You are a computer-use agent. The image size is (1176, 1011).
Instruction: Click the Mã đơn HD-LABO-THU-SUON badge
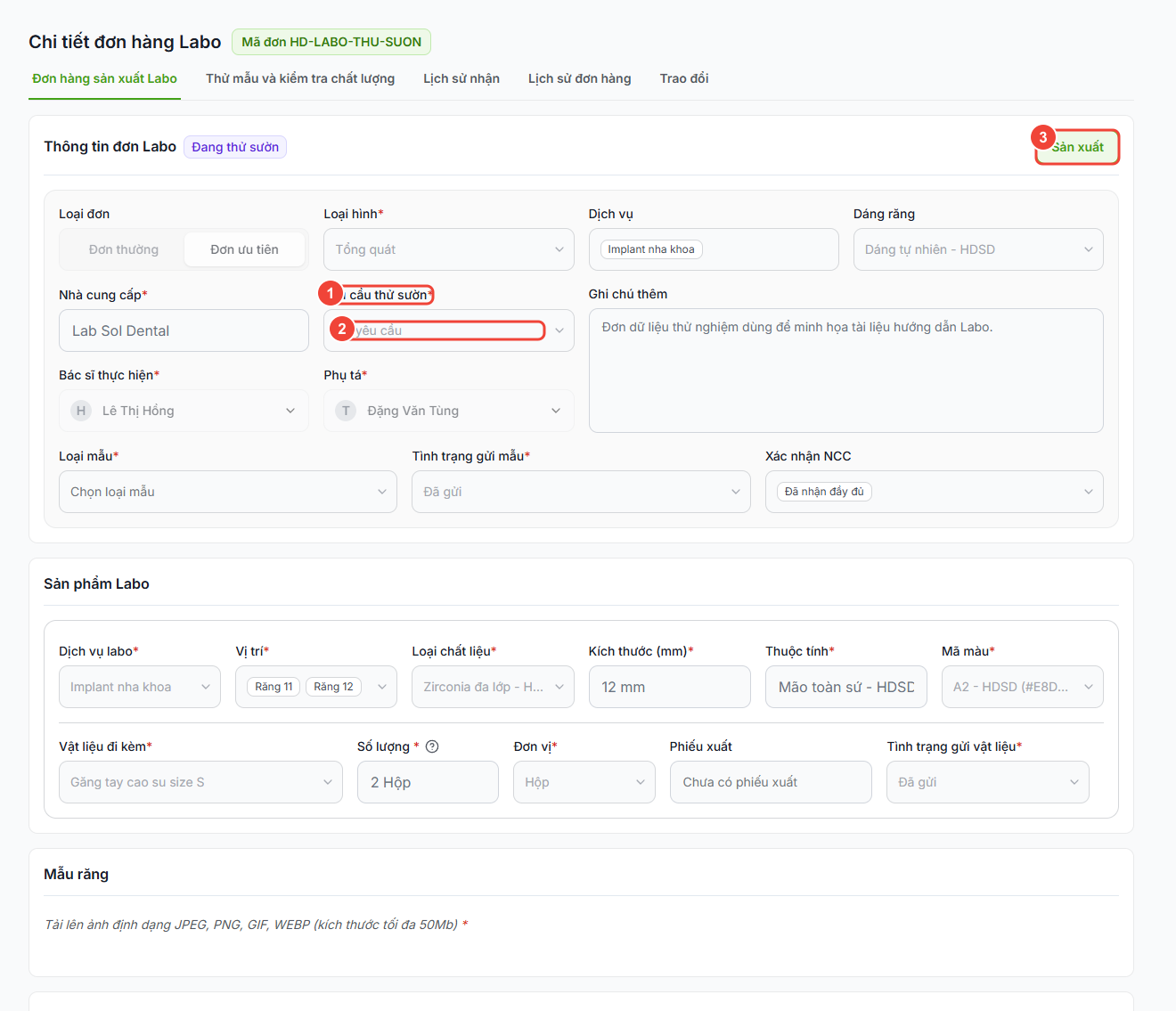pyautogui.click(x=331, y=42)
